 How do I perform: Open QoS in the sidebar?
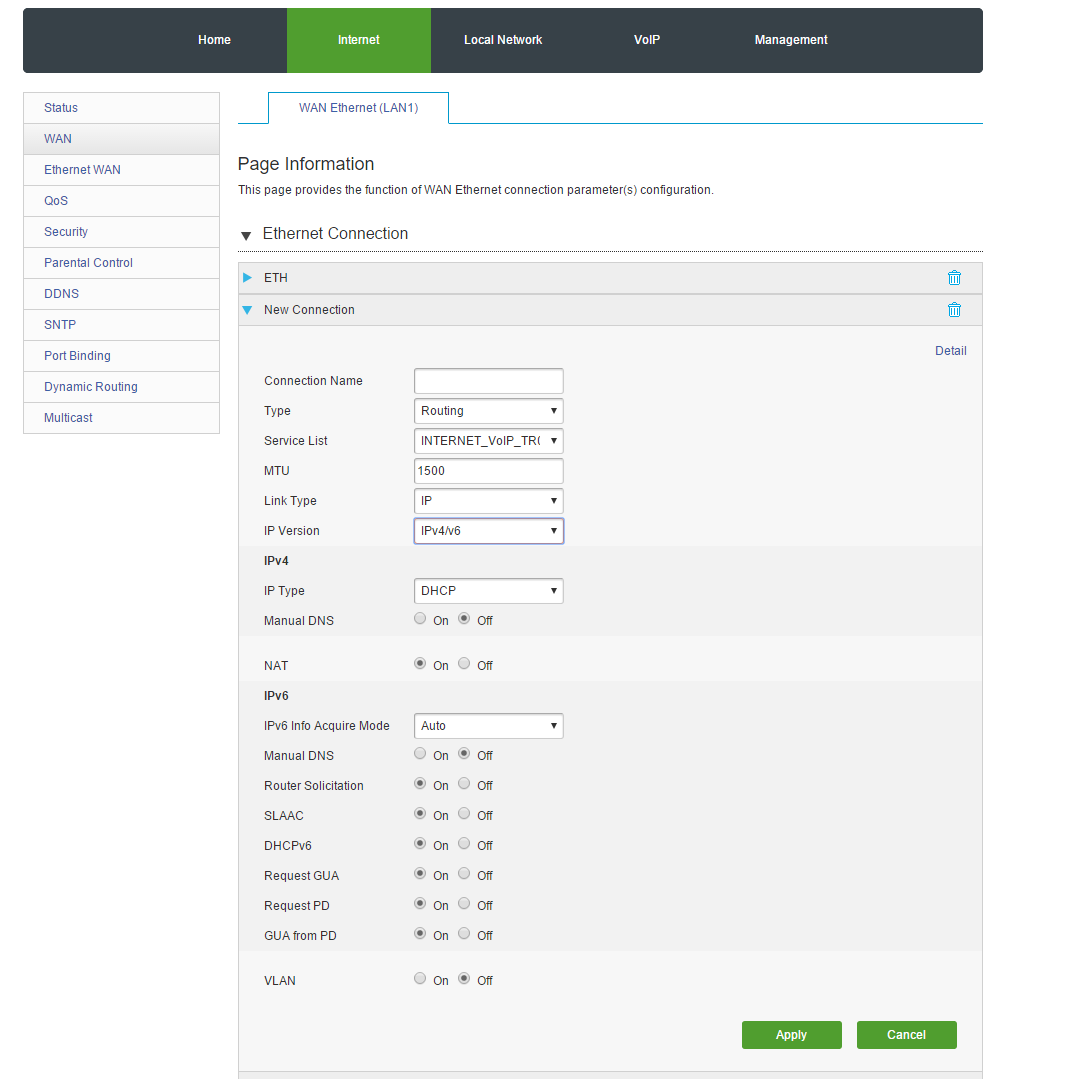(x=122, y=201)
